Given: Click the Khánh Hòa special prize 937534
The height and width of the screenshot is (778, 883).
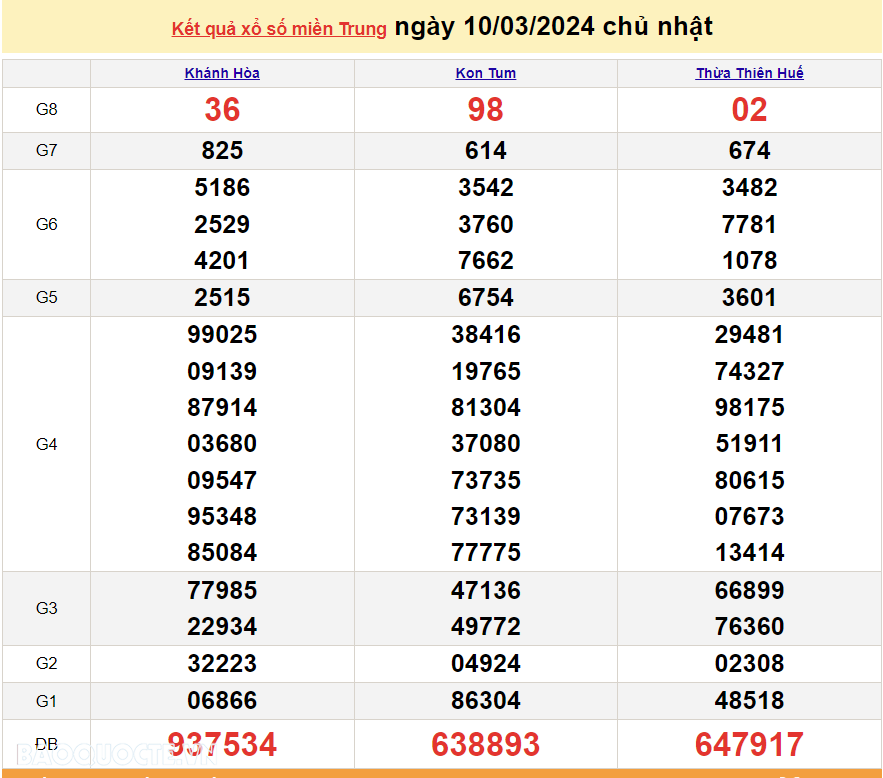Looking at the screenshot, I should click(222, 744).
